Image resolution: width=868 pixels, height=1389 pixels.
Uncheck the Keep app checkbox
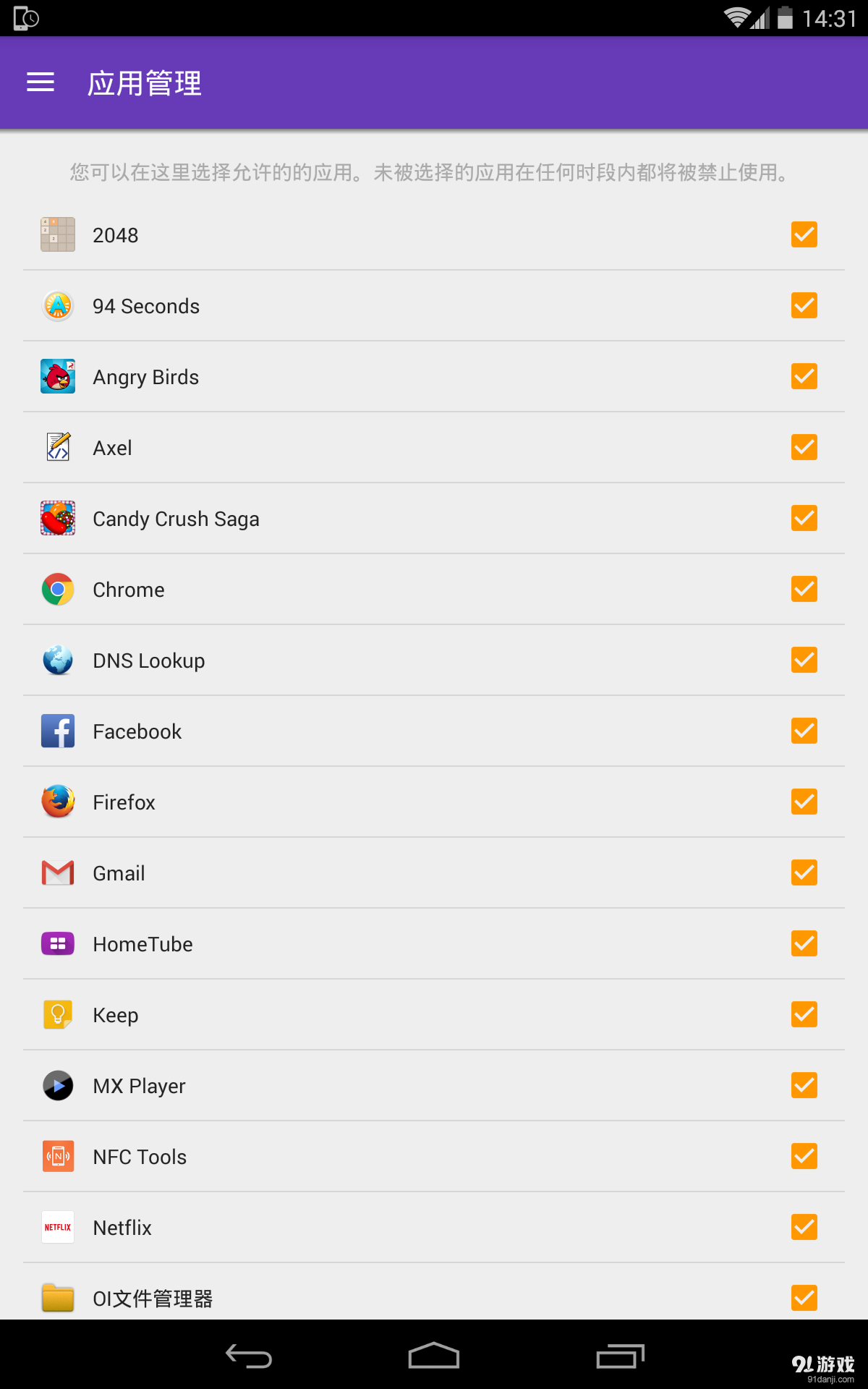tap(804, 1014)
